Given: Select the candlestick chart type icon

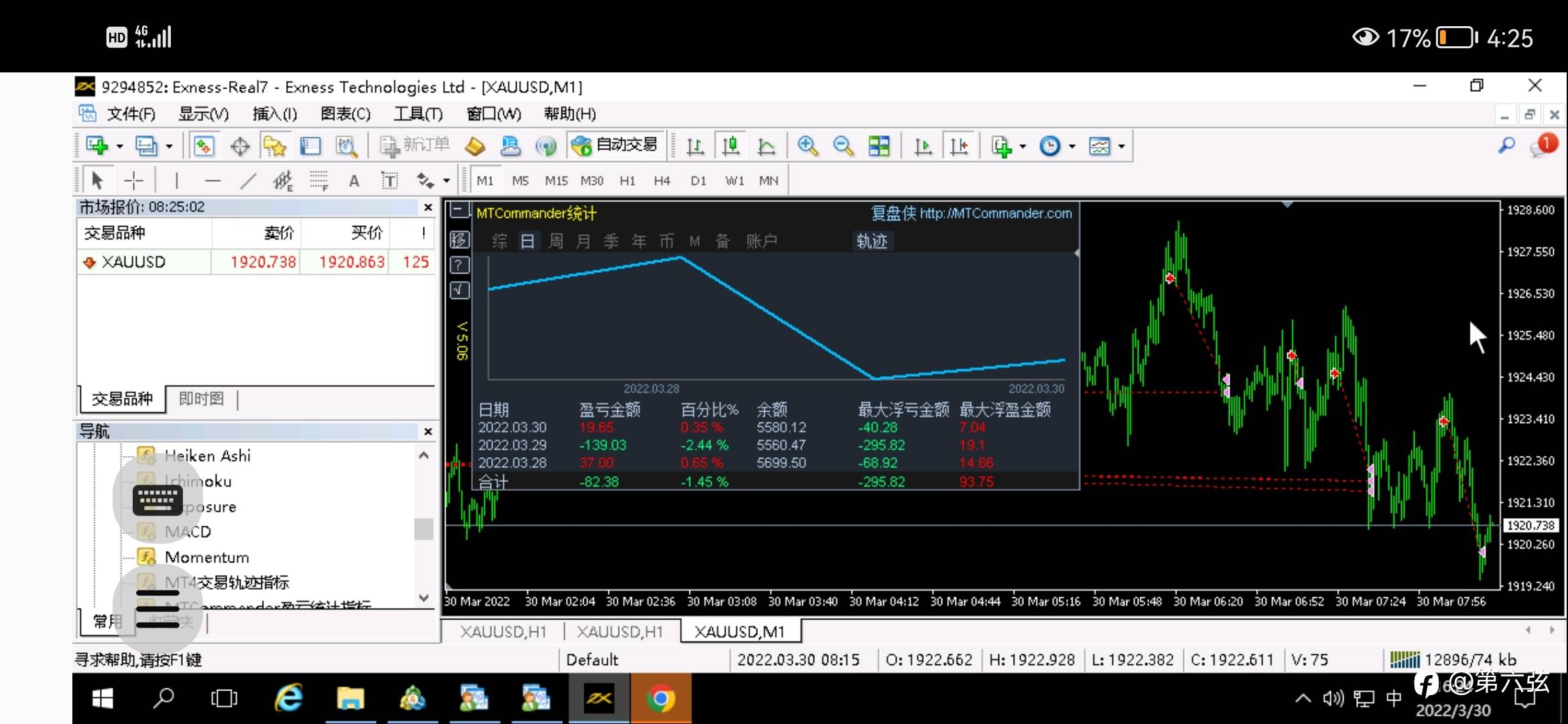Looking at the screenshot, I should point(730,145).
